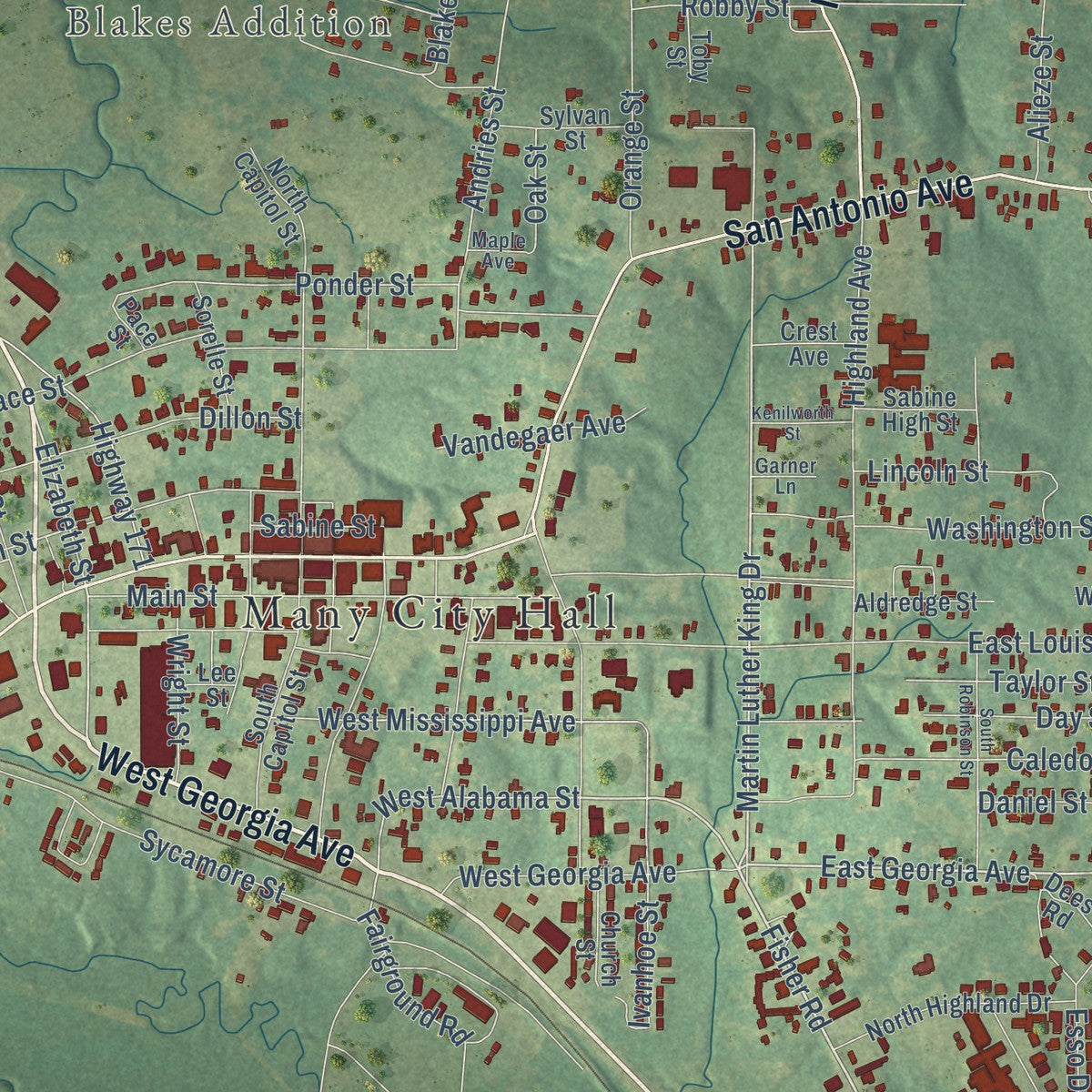Click the large building on Wright St
1092x1092 pixels.
click(x=157, y=706)
